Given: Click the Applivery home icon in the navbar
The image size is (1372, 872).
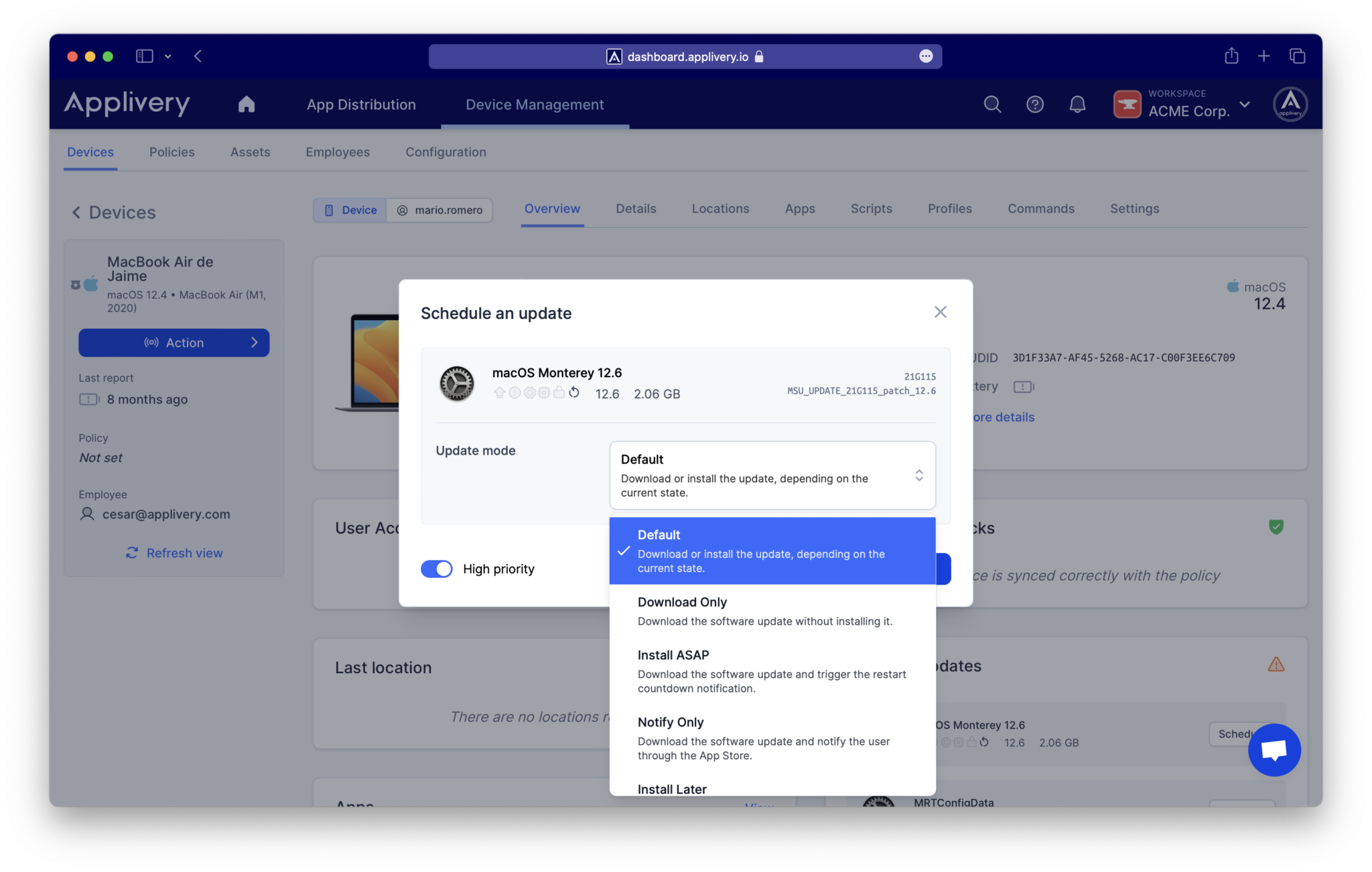Looking at the screenshot, I should [246, 104].
